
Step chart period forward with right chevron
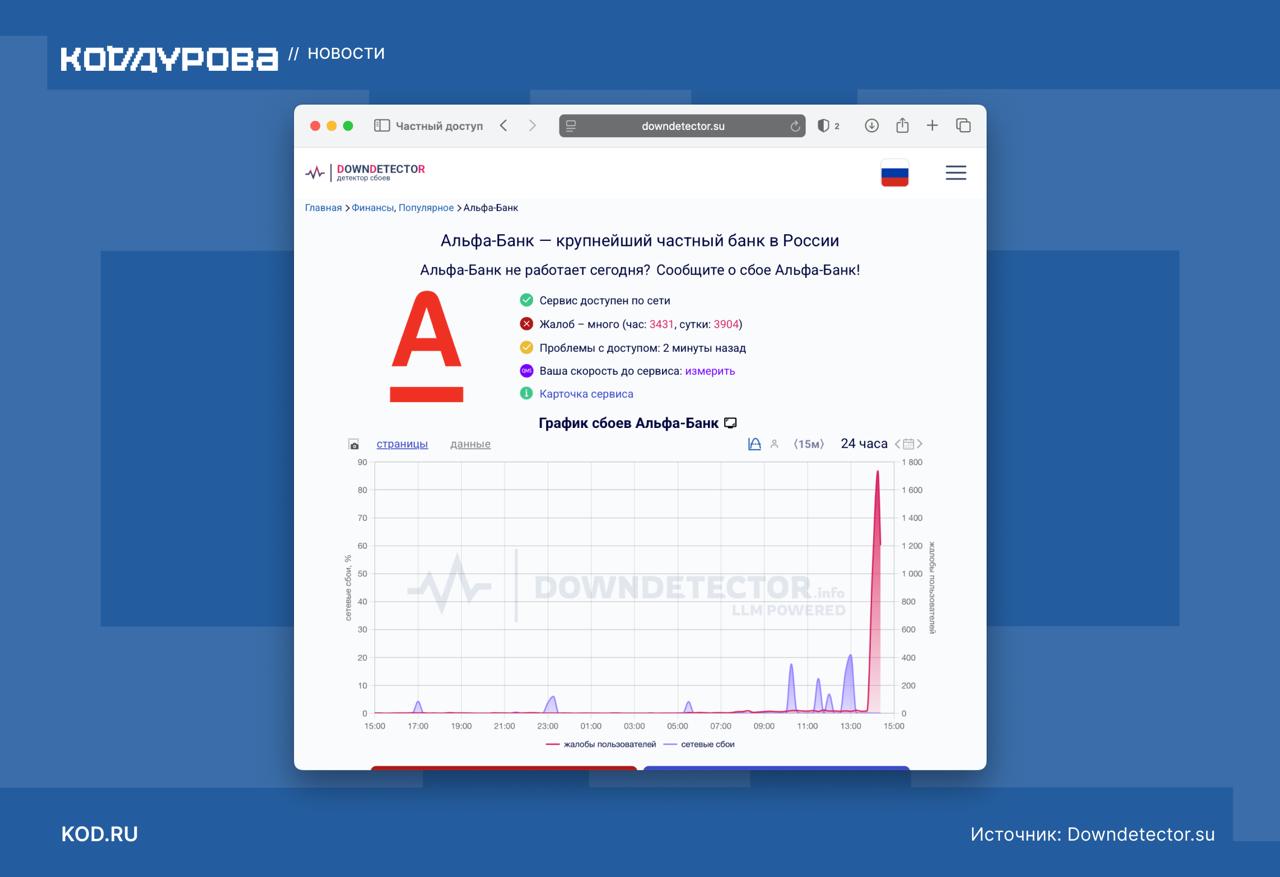(x=920, y=444)
